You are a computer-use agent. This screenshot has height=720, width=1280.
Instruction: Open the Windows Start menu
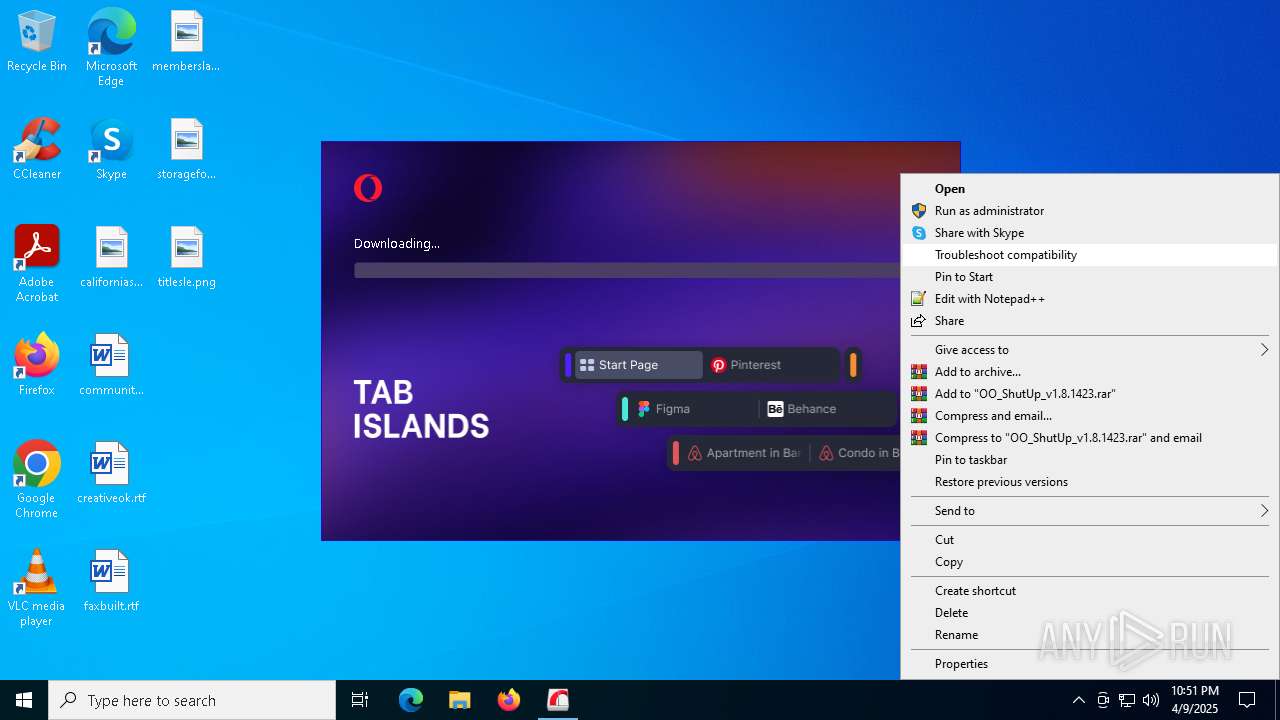[x=24, y=700]
